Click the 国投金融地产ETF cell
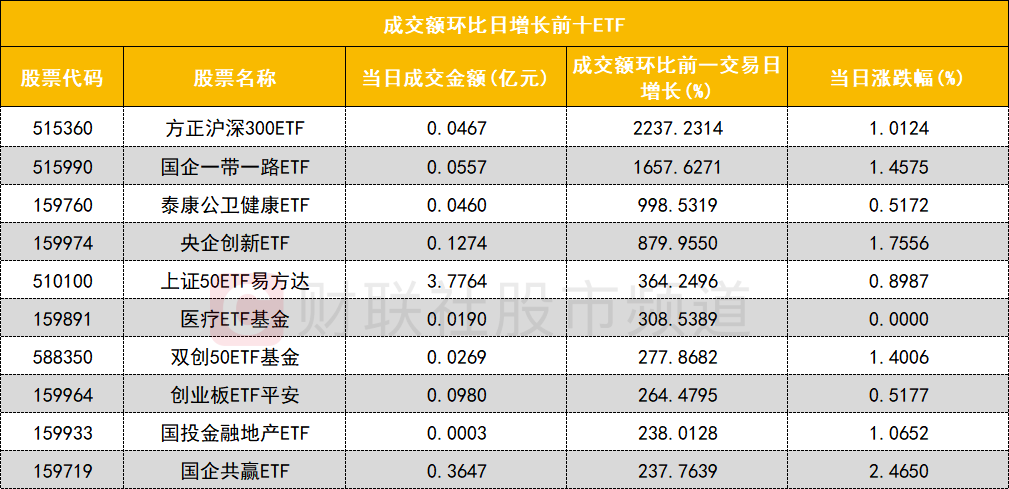This screenshot has height=489, width=1009. [x=235, y=433]
